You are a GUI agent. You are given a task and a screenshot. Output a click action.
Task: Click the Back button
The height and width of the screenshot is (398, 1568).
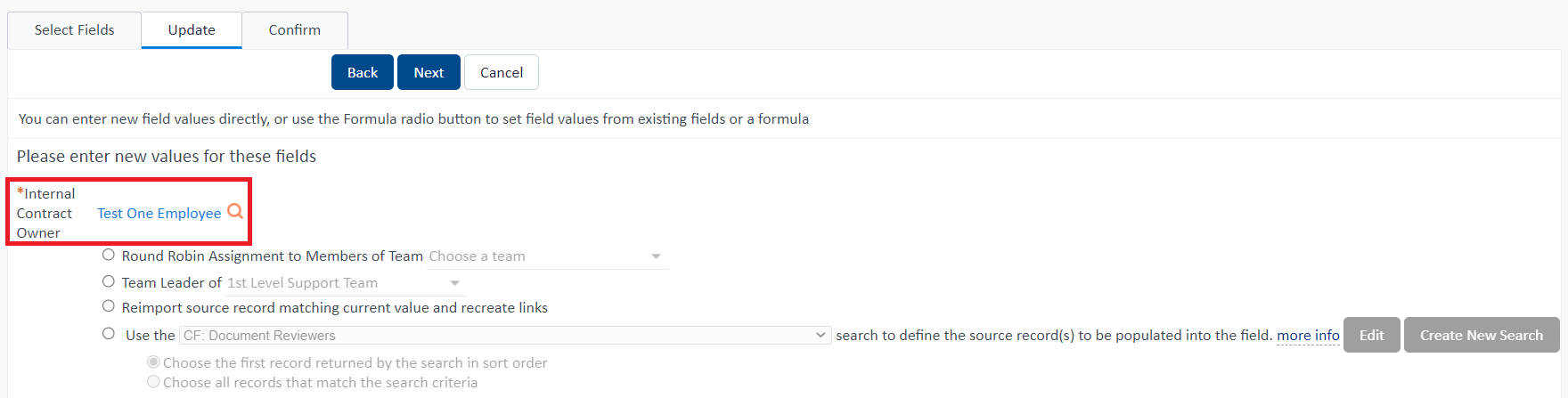click(x=363, y=72)
